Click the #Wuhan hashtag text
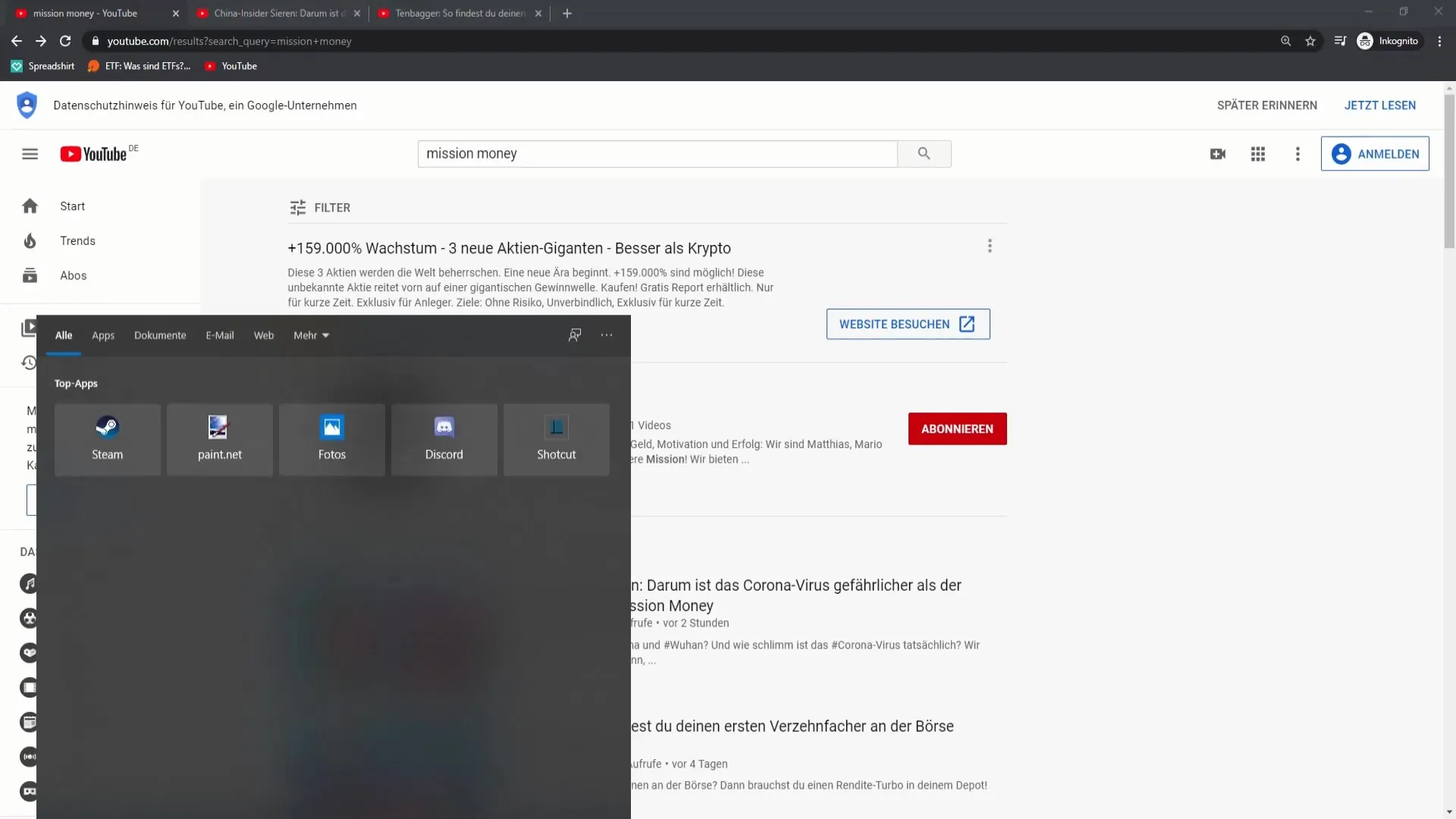Viewport: 1456px width, 819px height. (x=684, y=645)
